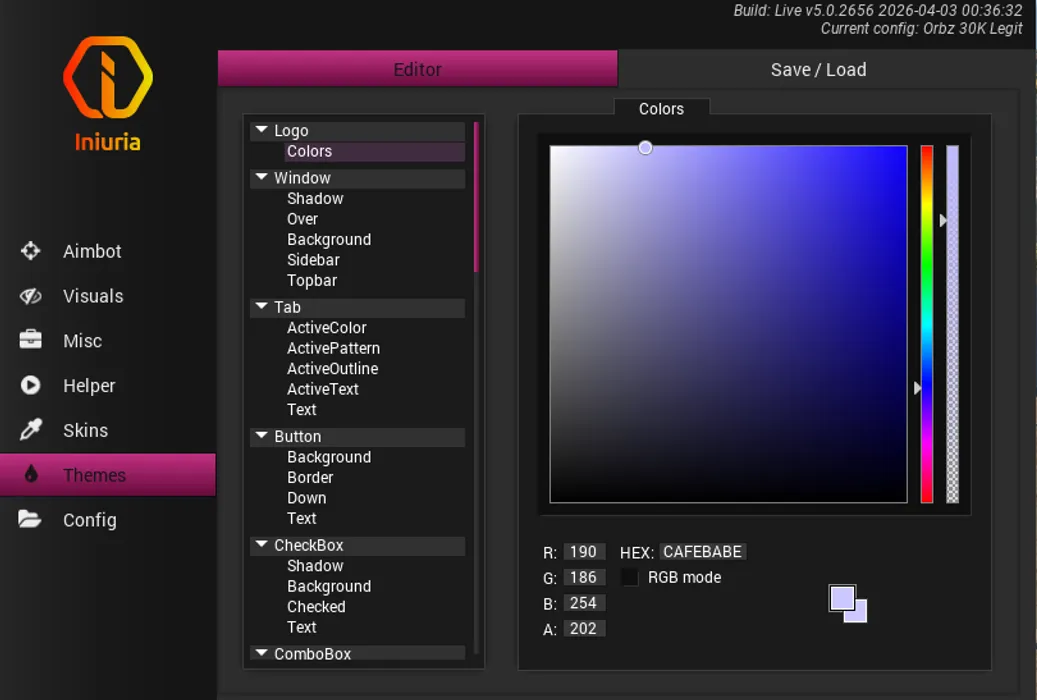Click the Helper play-circle icon

pos(30,385)
